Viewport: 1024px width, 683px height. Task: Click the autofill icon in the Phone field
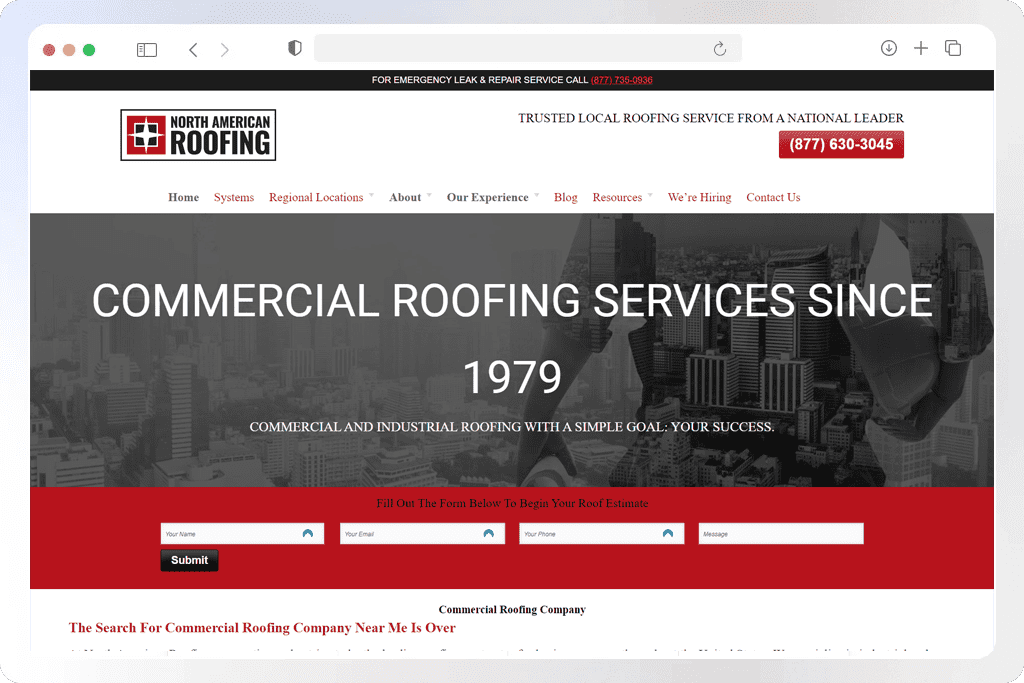pyautogui.click(x=666, y=533)
